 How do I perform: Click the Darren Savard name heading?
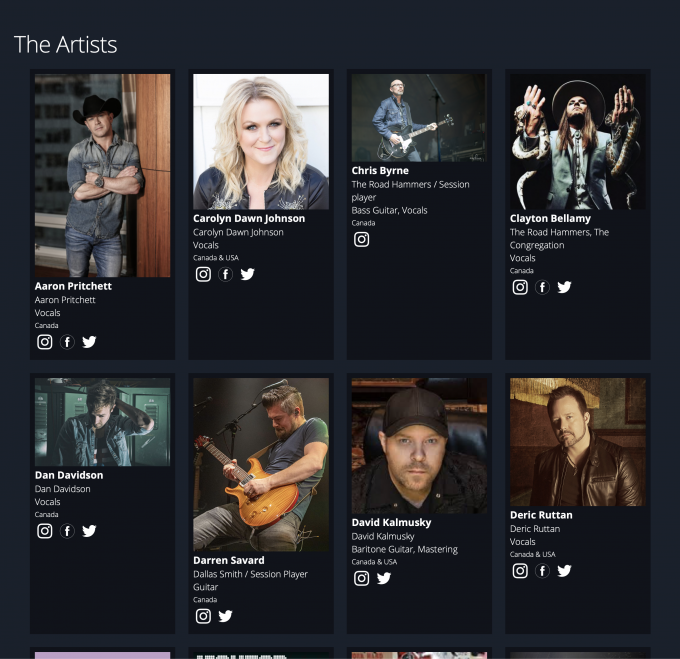click(x=228, y=560)
